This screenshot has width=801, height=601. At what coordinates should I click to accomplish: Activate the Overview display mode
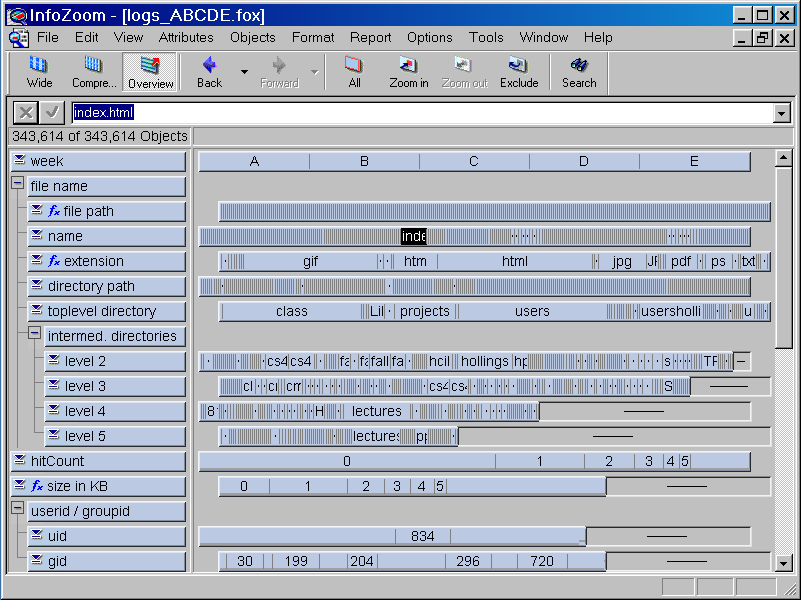150,72
